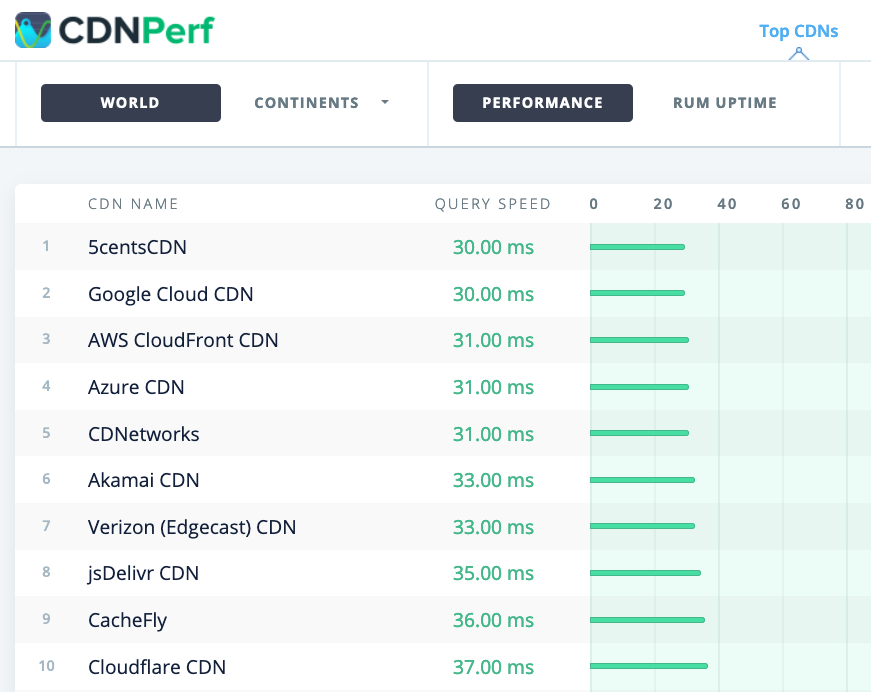This screenshot has height=692, width=871.
Task: Click the CDNPerf logo icon
Action: point(35,30)
